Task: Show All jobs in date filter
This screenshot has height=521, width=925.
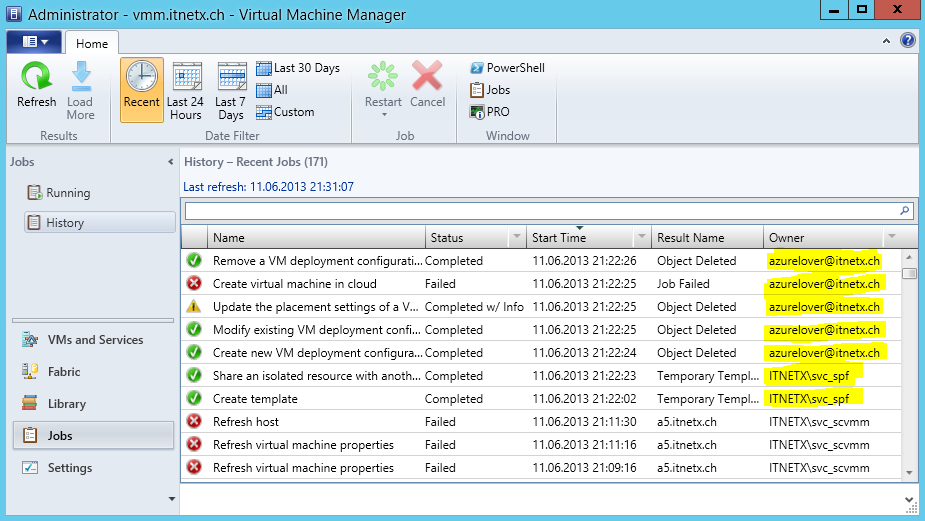Action: tap(272, 90)
